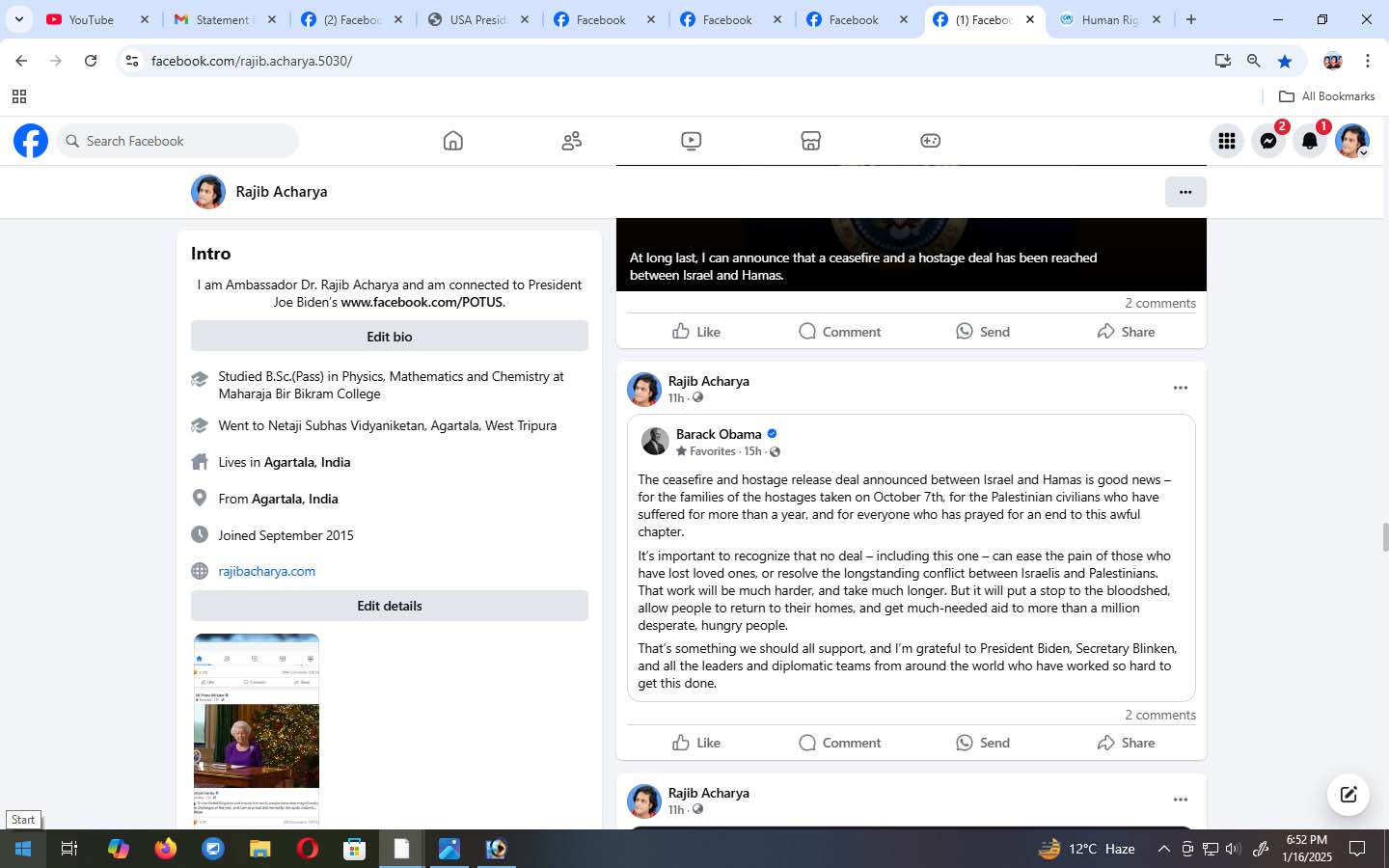The width and height of the screenshot is (1389, 868).
Task: Open the account profile picture menu
Action: point(1351,141)
